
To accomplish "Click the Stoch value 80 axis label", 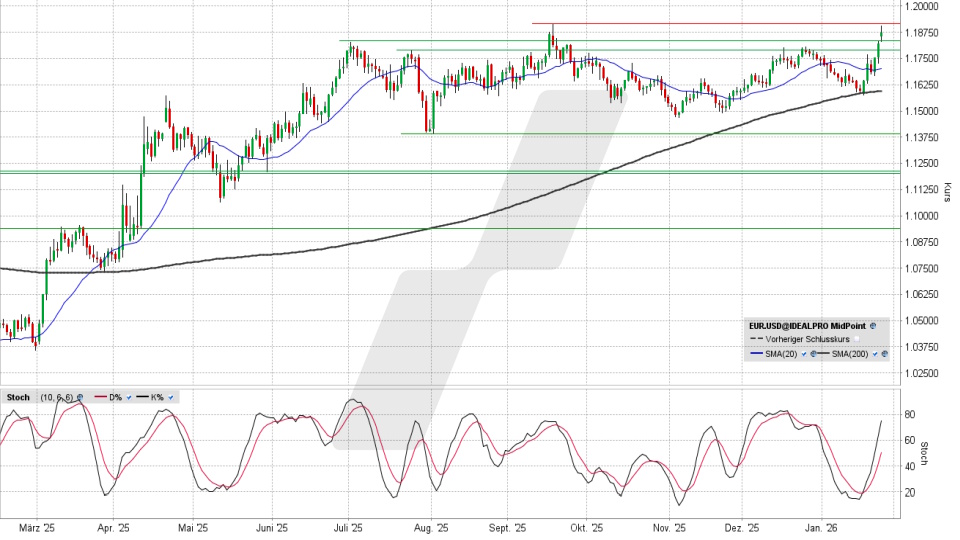I will point(911,414).
